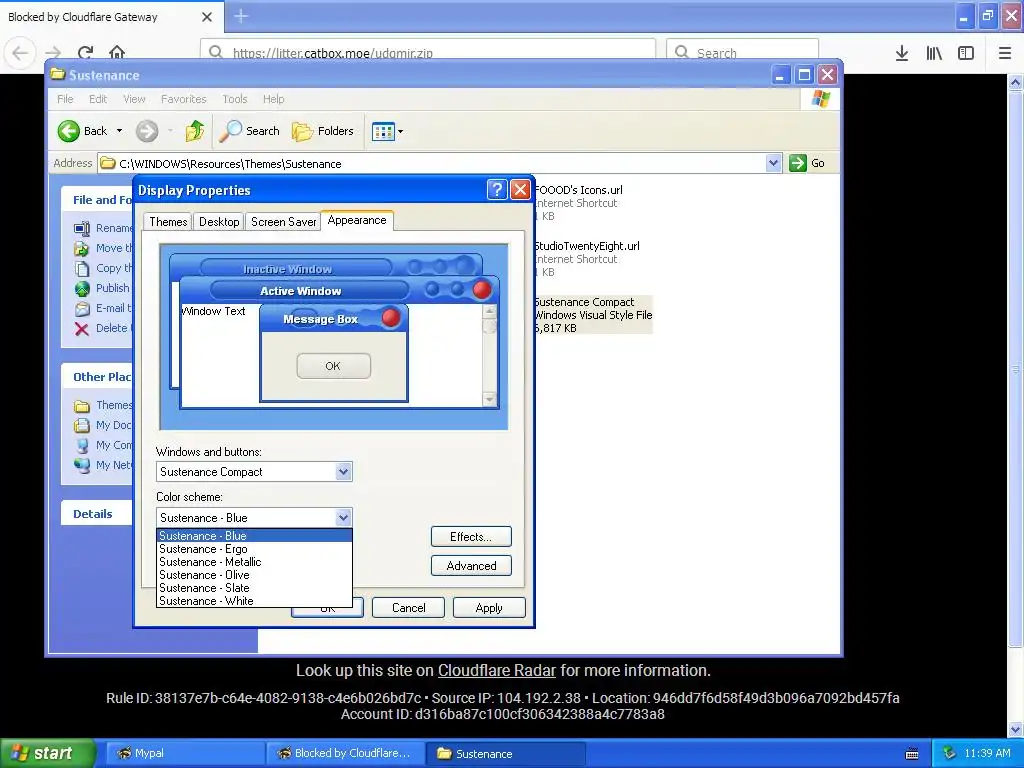Expand the Explorer address bar dropdown
The height and width of the screenshot is (768, 1024).
(x=773, y=163)
